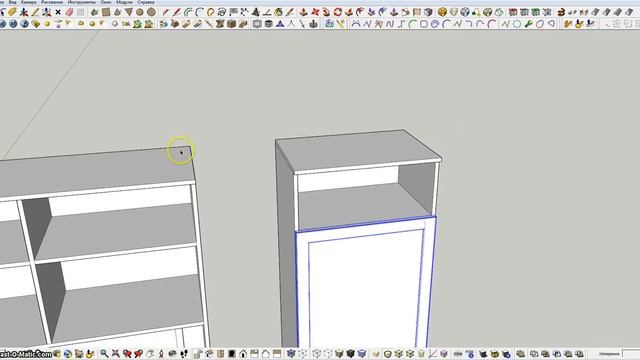Click the black X icon in top toolbar
The height and width of the screenshot is (360, 640).
pyautogui.click(x=58, y=12)
